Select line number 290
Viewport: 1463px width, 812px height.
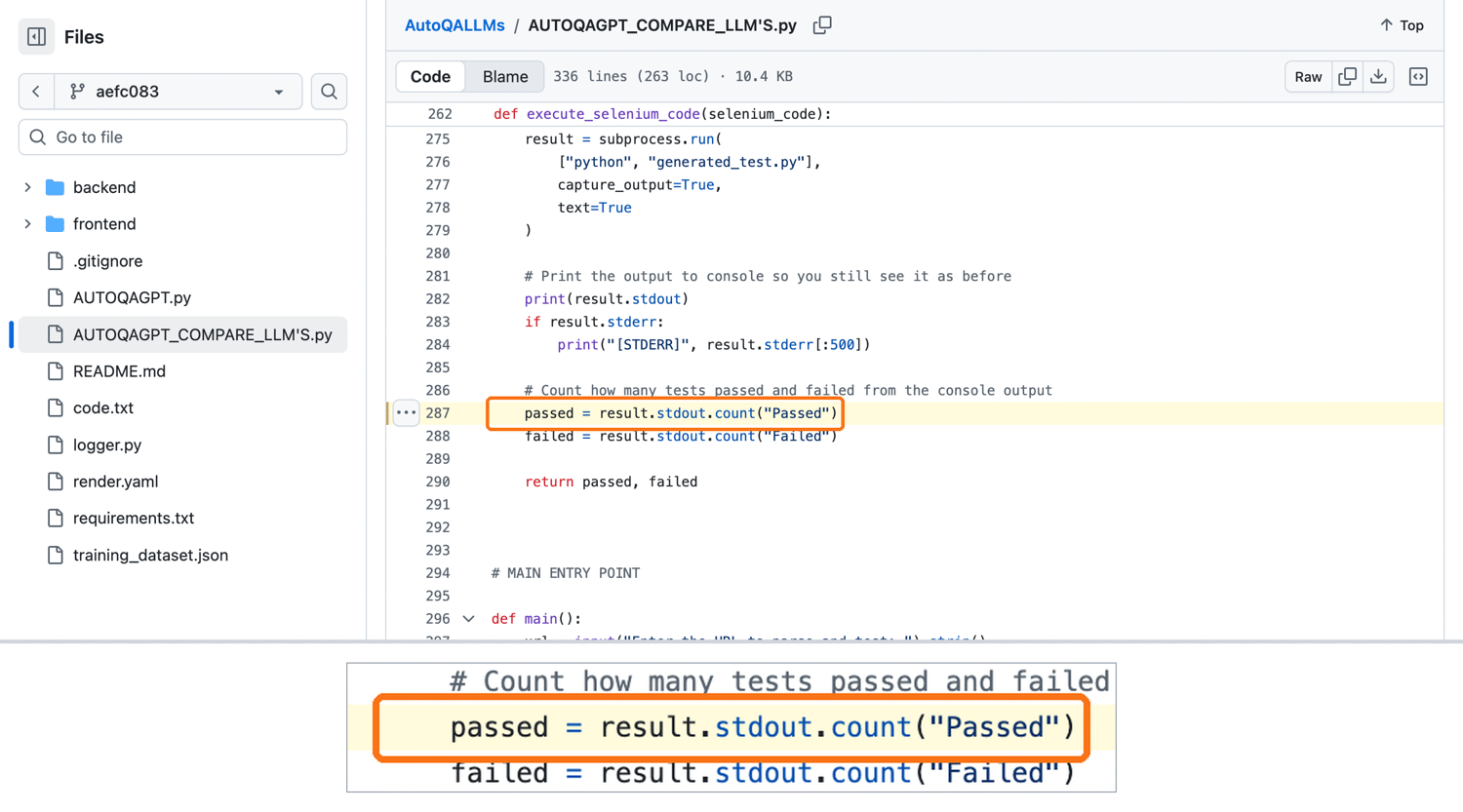(x=438, y=482)
